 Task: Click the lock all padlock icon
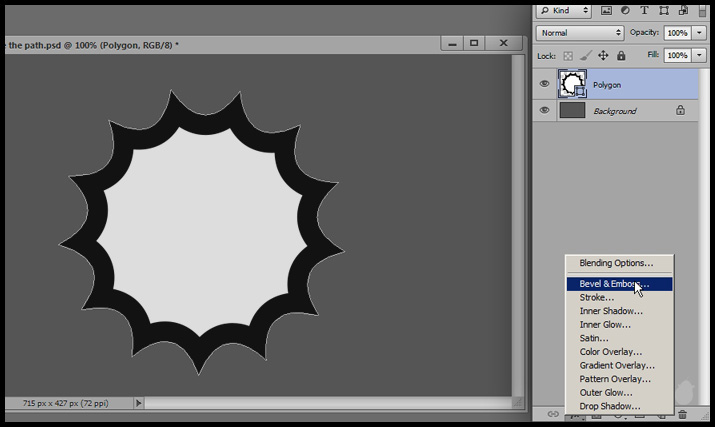click(621, 56)
